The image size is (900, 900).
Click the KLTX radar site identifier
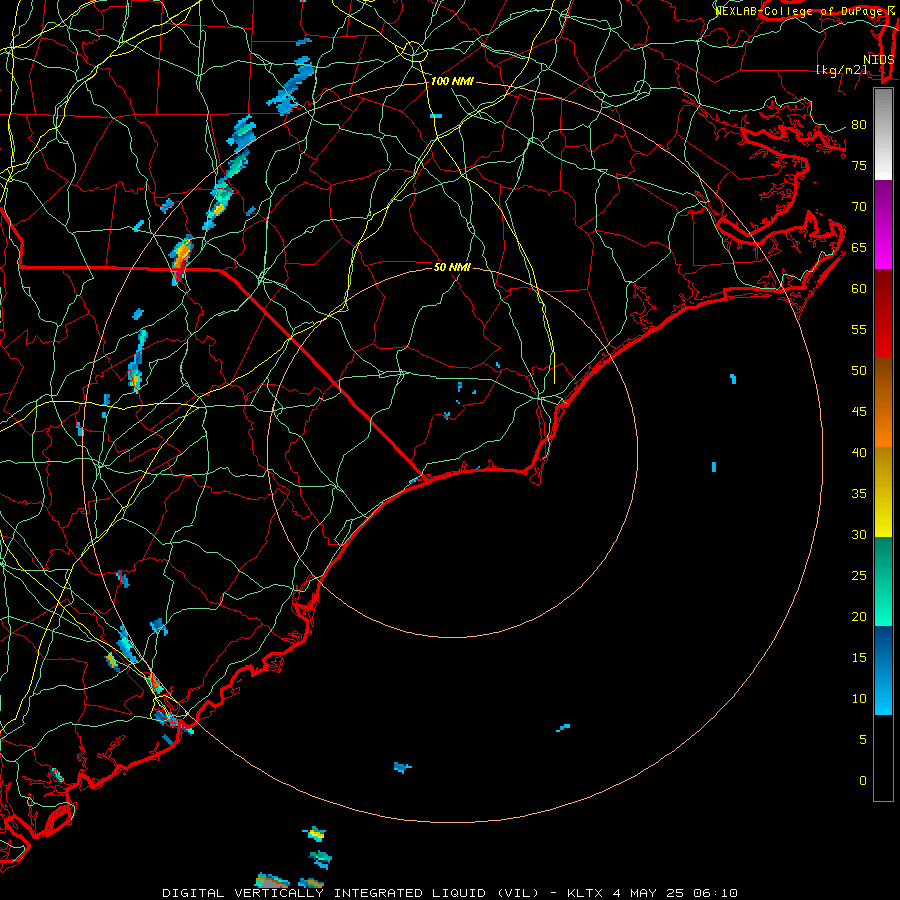(585, 893)
